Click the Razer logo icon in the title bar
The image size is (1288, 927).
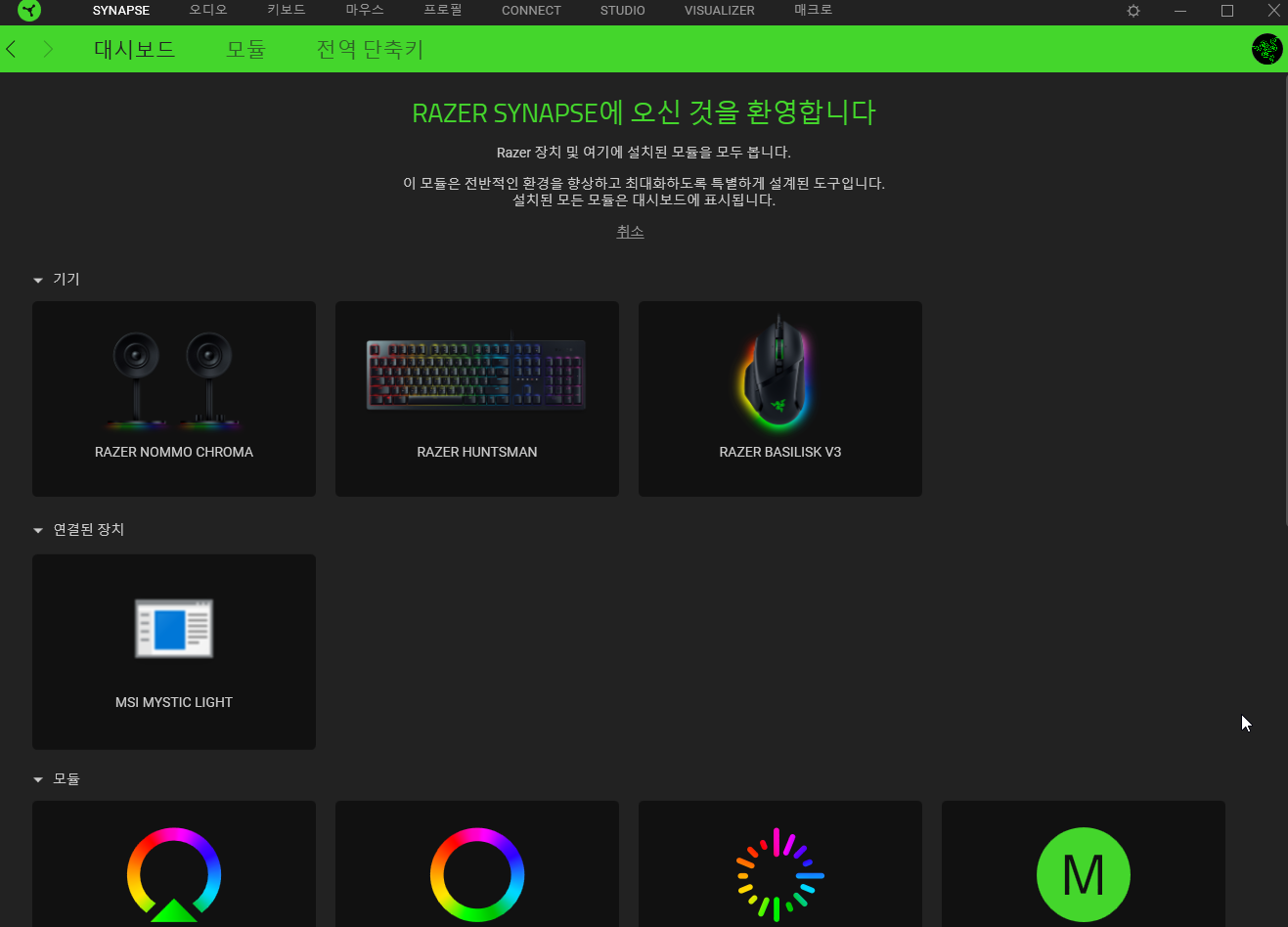tap(29, 11)
